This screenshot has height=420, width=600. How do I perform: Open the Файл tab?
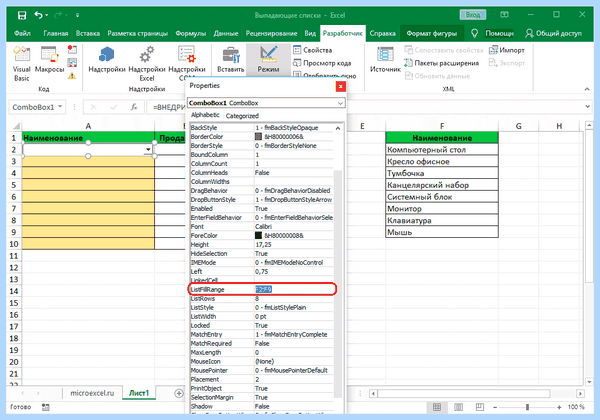pos(22,34)
